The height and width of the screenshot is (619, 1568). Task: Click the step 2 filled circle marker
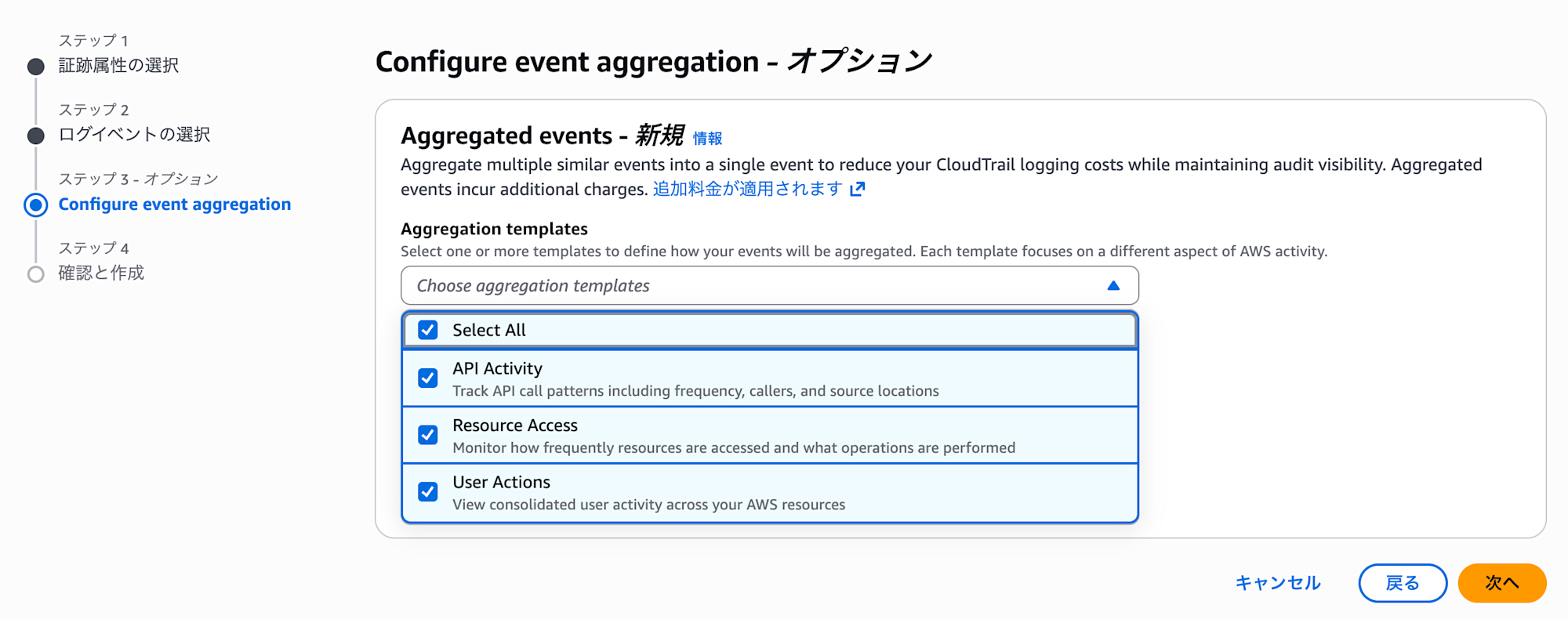click(x=34, y=135)
